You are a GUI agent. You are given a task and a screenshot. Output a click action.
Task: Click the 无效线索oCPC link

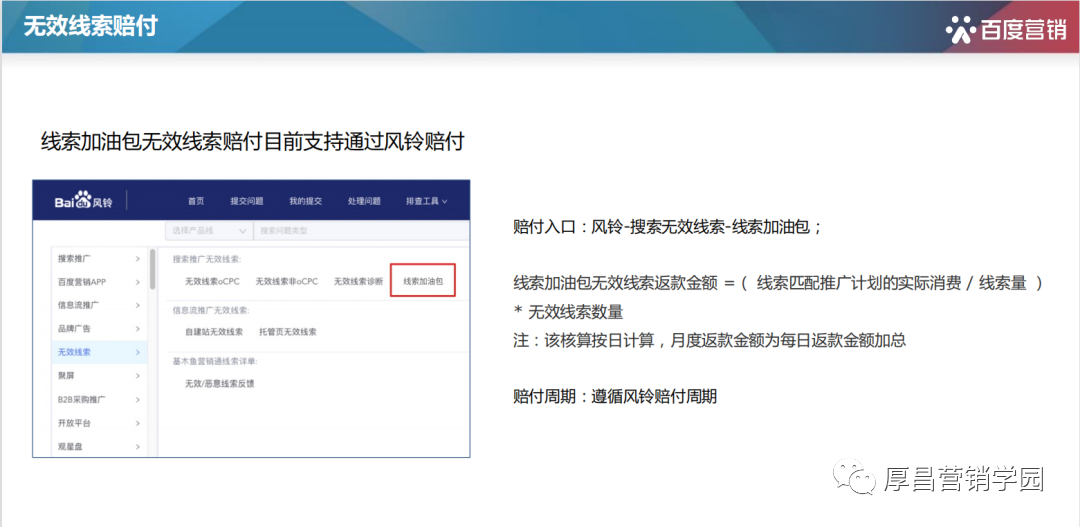tap(213, 282)
